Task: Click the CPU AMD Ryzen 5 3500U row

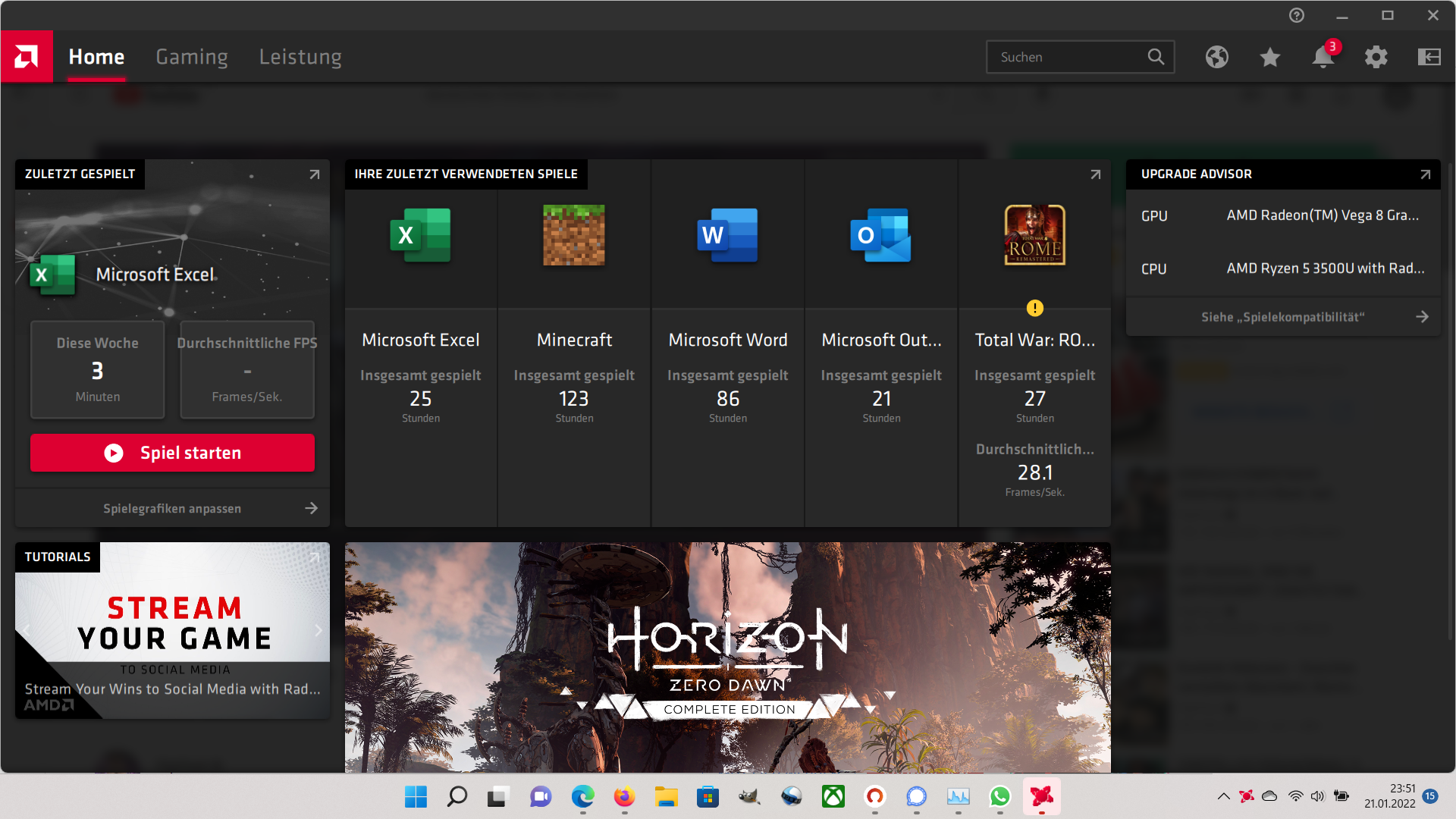Action: 1283,268
